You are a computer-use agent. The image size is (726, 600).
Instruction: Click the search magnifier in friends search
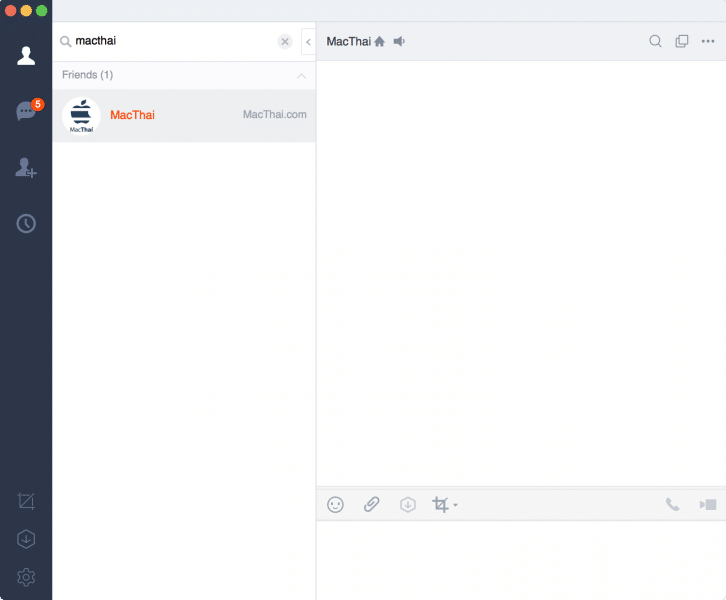coord(66,42)
